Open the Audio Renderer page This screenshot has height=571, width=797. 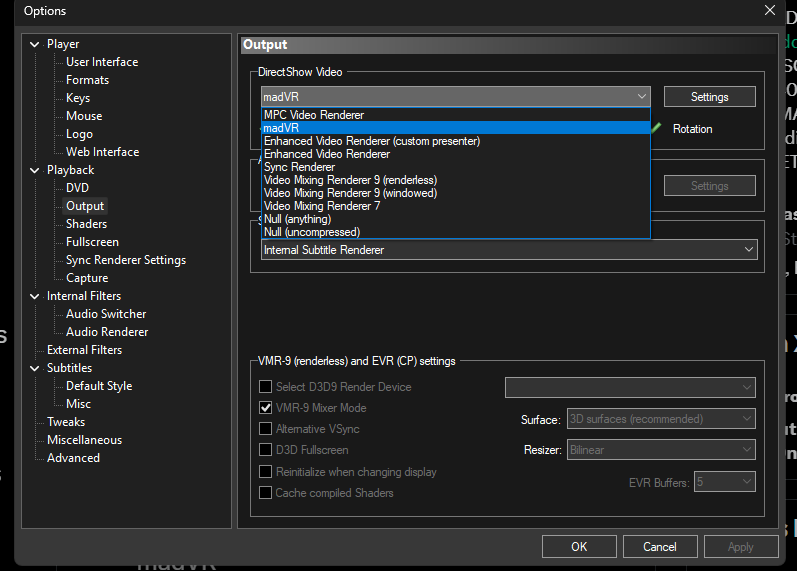[107, 332]
